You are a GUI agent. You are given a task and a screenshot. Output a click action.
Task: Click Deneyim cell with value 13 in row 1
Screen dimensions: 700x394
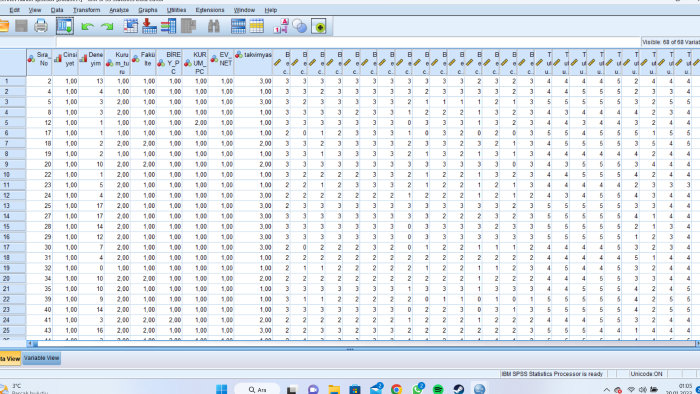click(92, 81)
